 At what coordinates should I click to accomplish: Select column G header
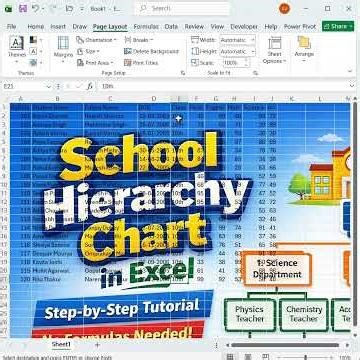pyautogui.click(x=216, y=99)
